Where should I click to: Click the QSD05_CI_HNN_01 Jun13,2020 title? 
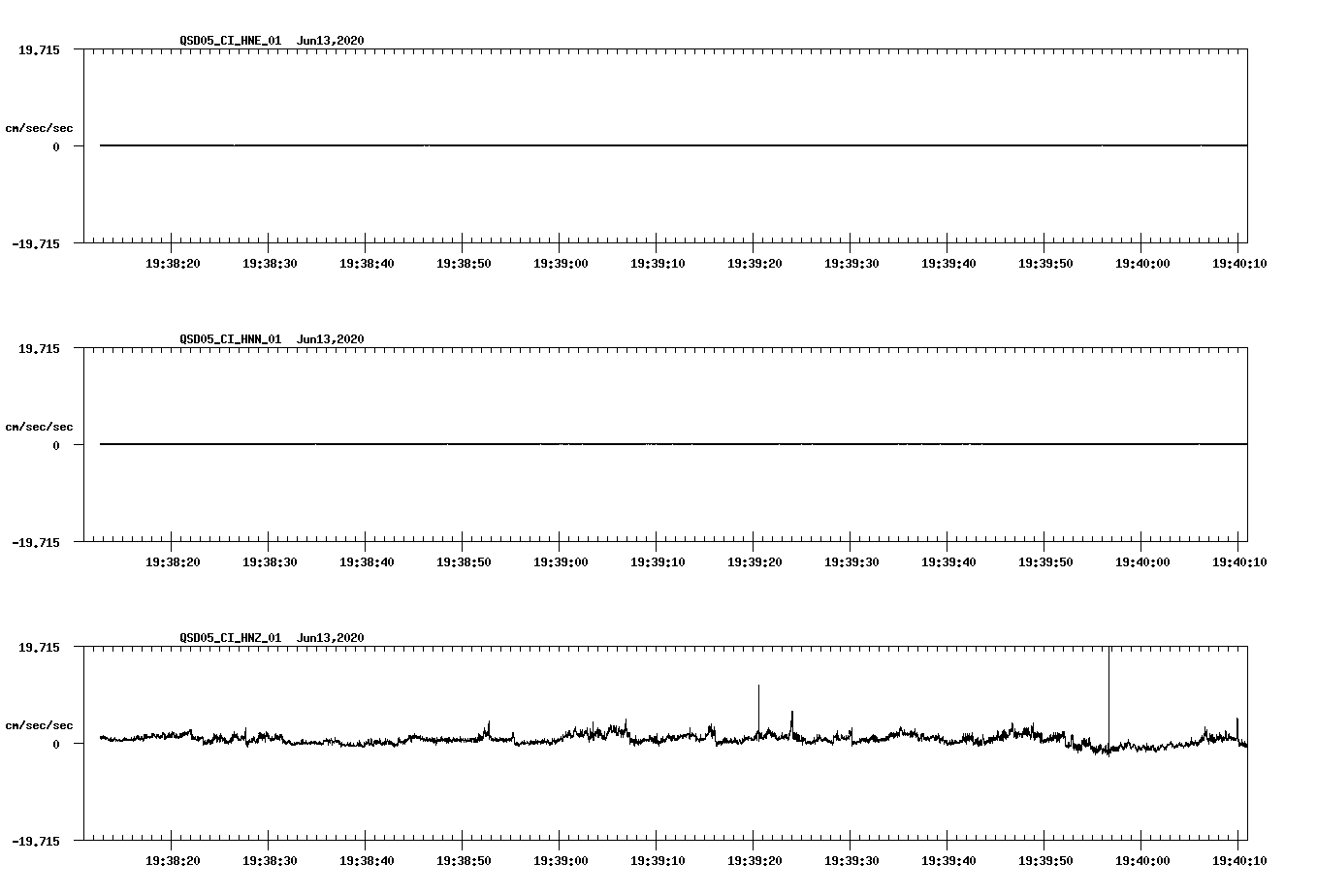[272, 339]
